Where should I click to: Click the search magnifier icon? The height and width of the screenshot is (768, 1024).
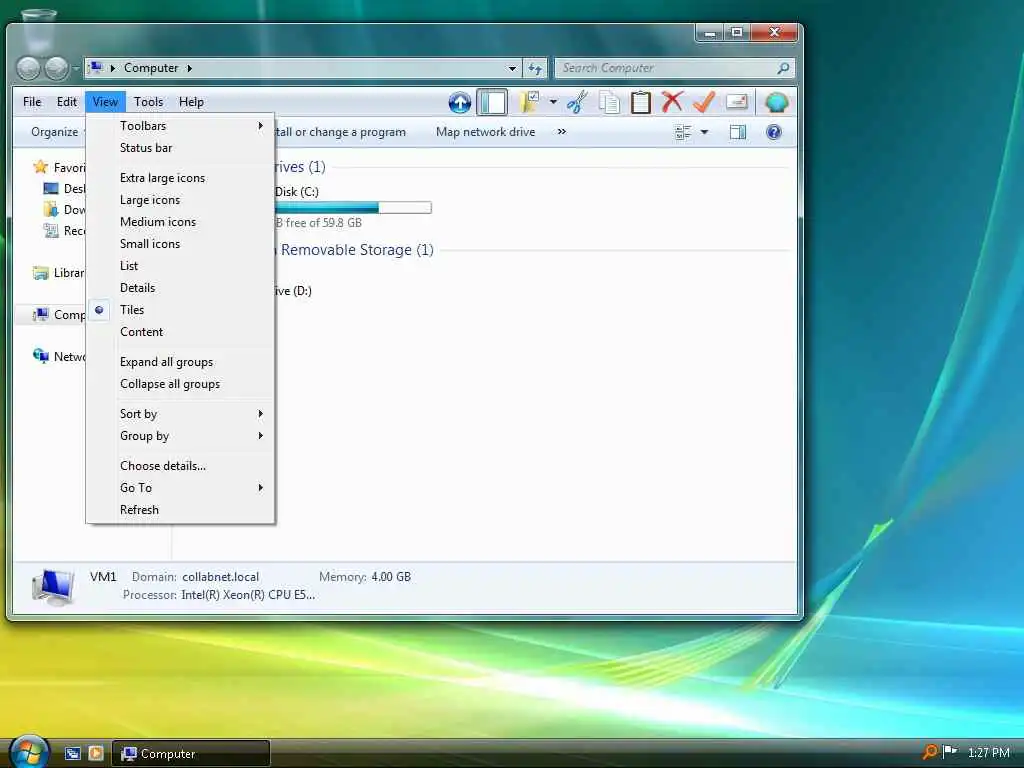click(784, 68)
